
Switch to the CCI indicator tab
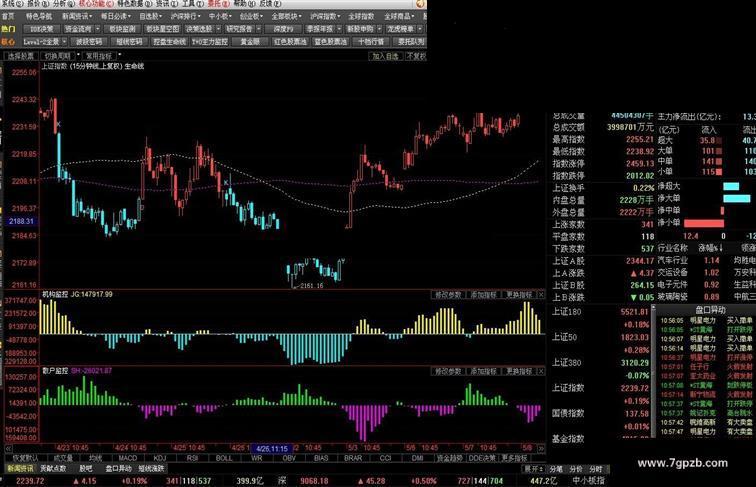pyautogui.click(x=385, y=458)
